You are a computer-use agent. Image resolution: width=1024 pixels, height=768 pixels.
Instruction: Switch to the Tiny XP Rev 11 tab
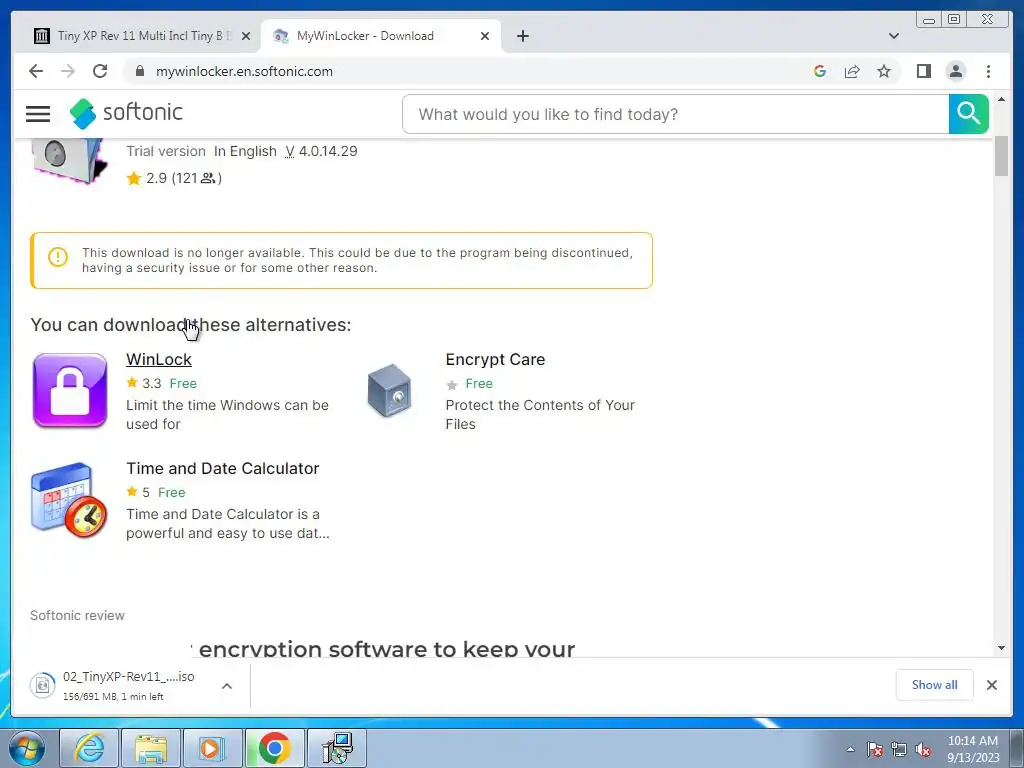point(144,36)
